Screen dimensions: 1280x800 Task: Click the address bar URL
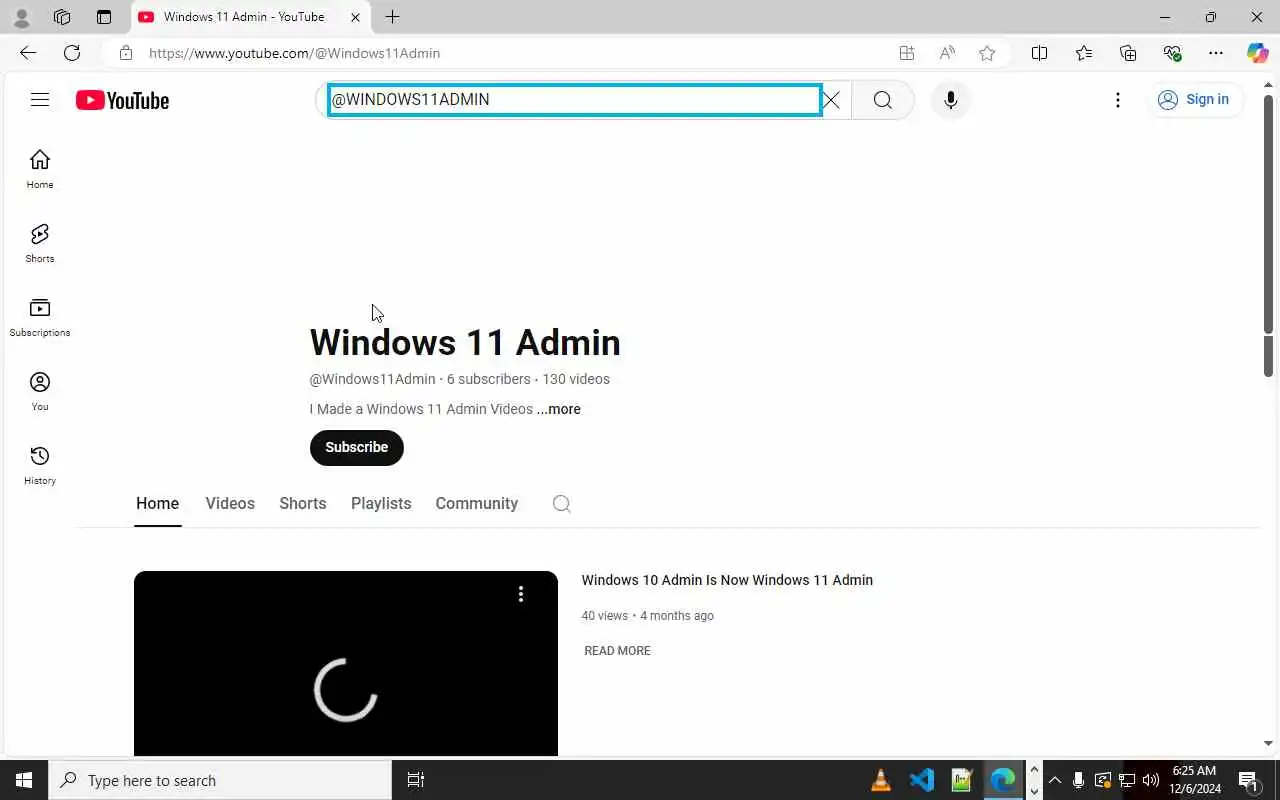coord(295,53)
